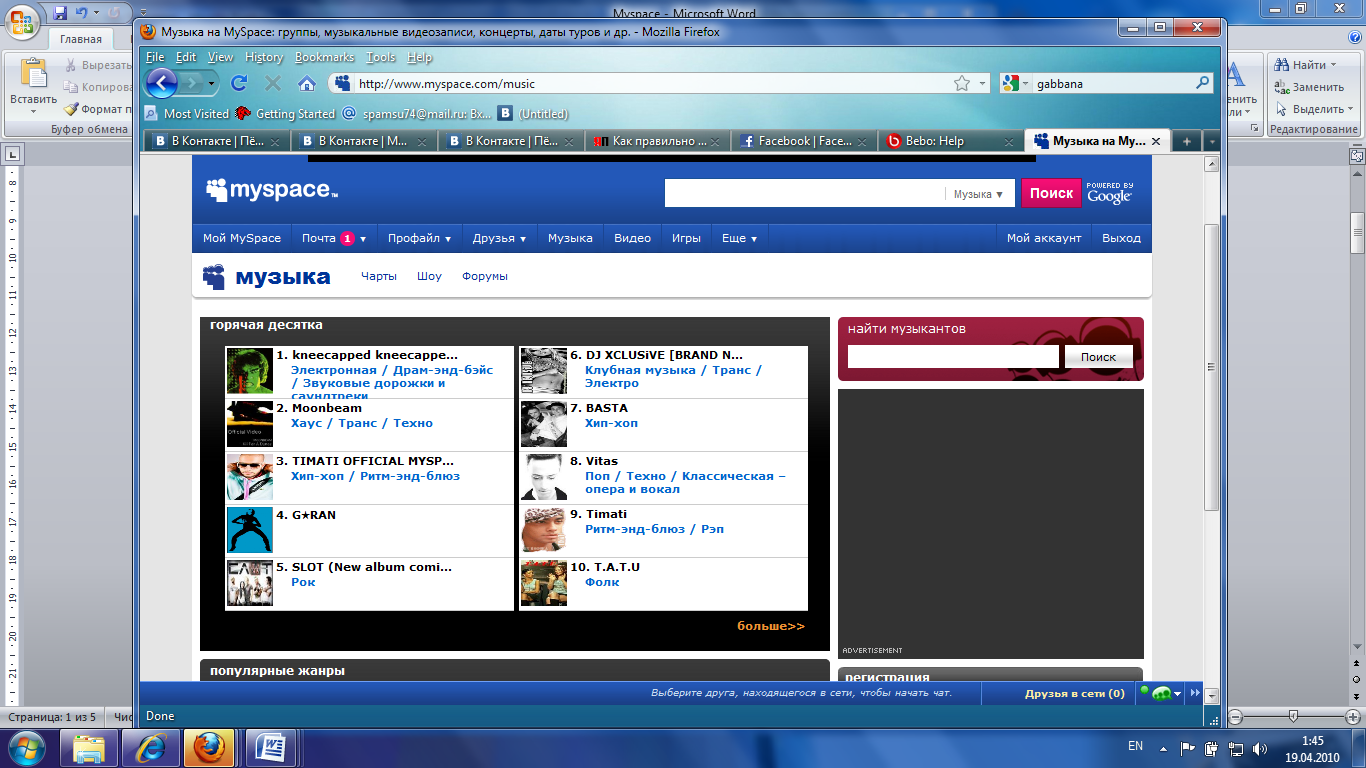
Task: Open the Форумы link
Action: pyautogui.click(x=485, y=276)
